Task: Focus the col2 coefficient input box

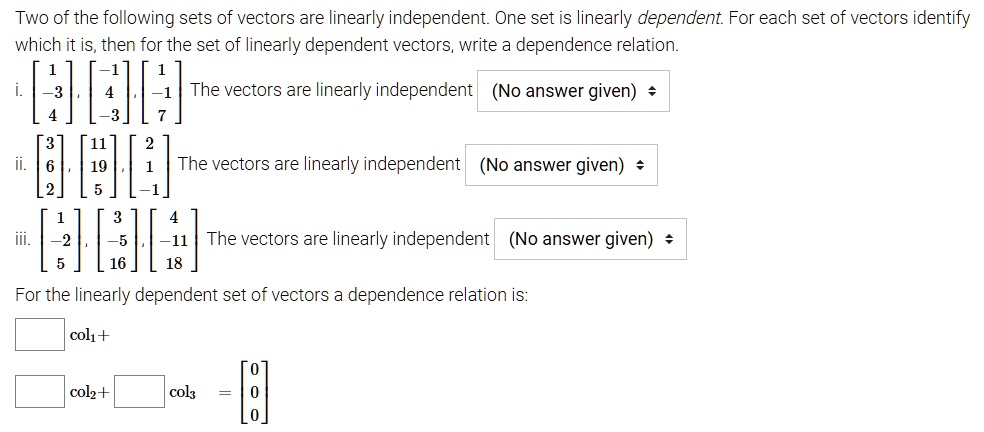Action: coord(40,391)
